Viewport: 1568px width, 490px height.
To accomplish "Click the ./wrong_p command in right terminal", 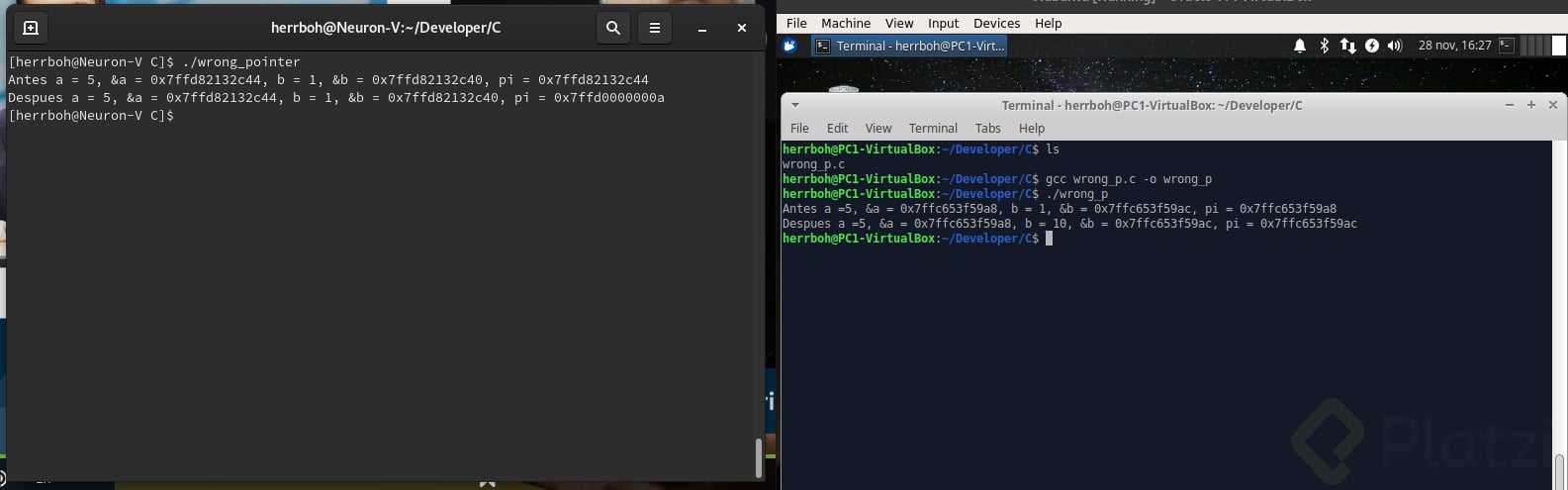I will [x=1076, y=194].
